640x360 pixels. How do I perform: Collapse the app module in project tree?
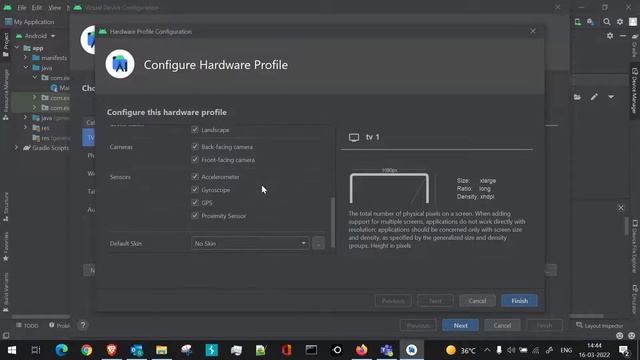click(17, 48)
